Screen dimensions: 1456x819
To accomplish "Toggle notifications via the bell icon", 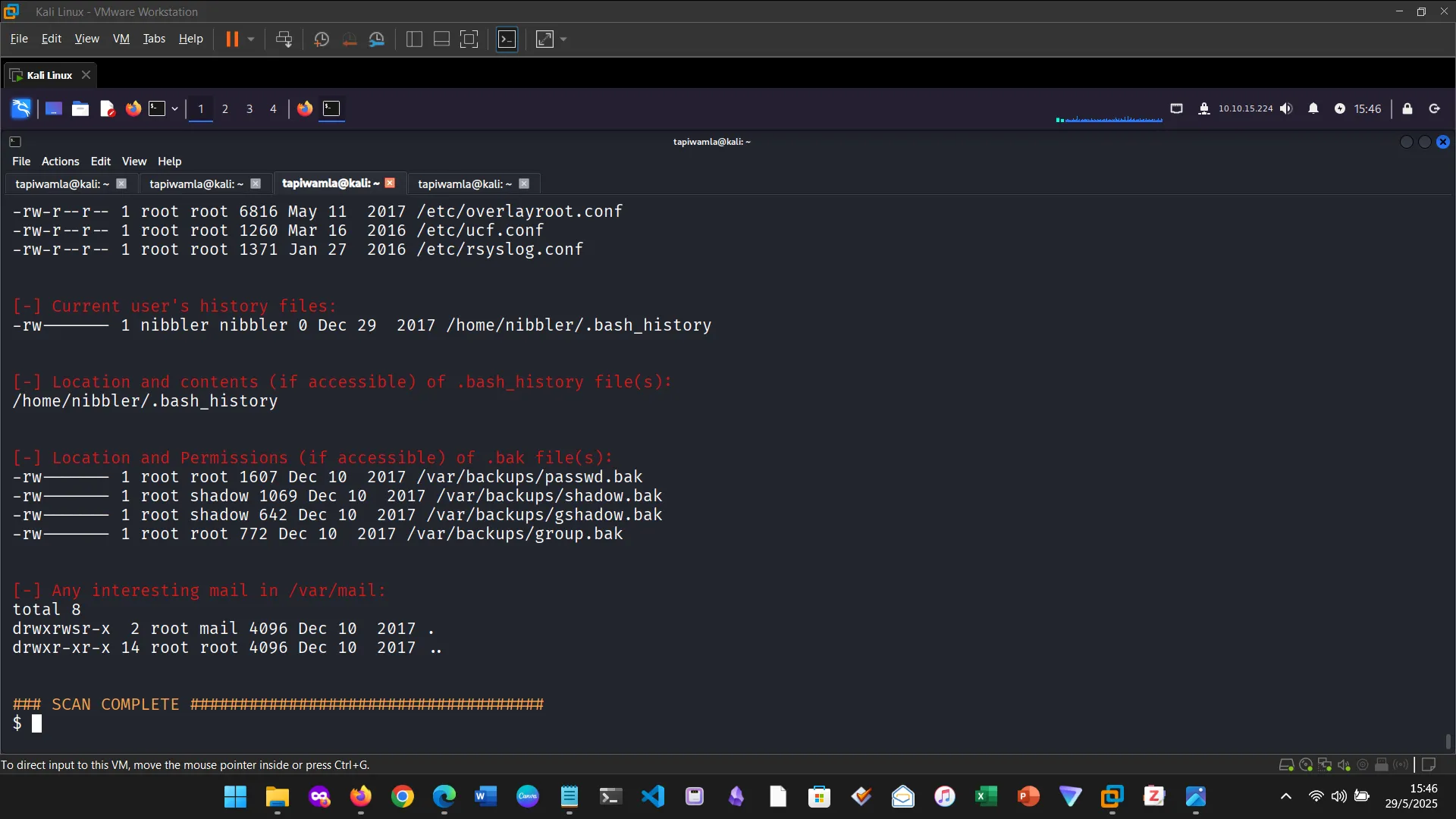I will (1313, 108).
